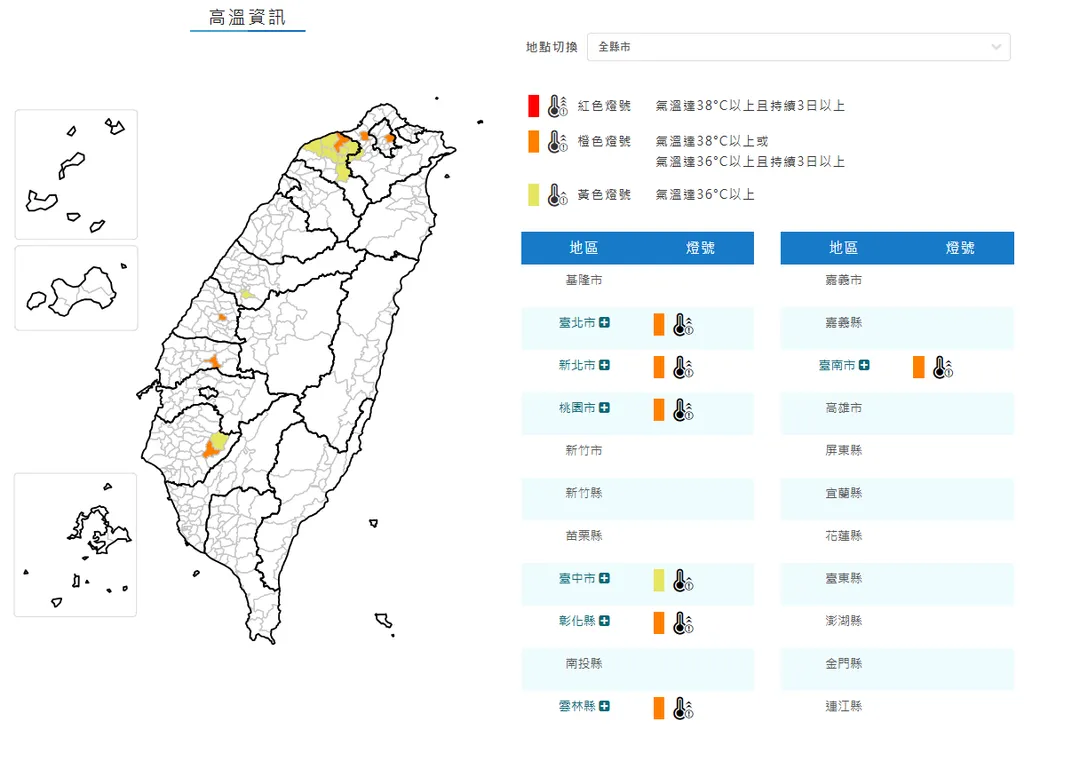1080x760 pixels.
Task: Click thermometer icon in 臺北市 row
Action: coord(683,325)
